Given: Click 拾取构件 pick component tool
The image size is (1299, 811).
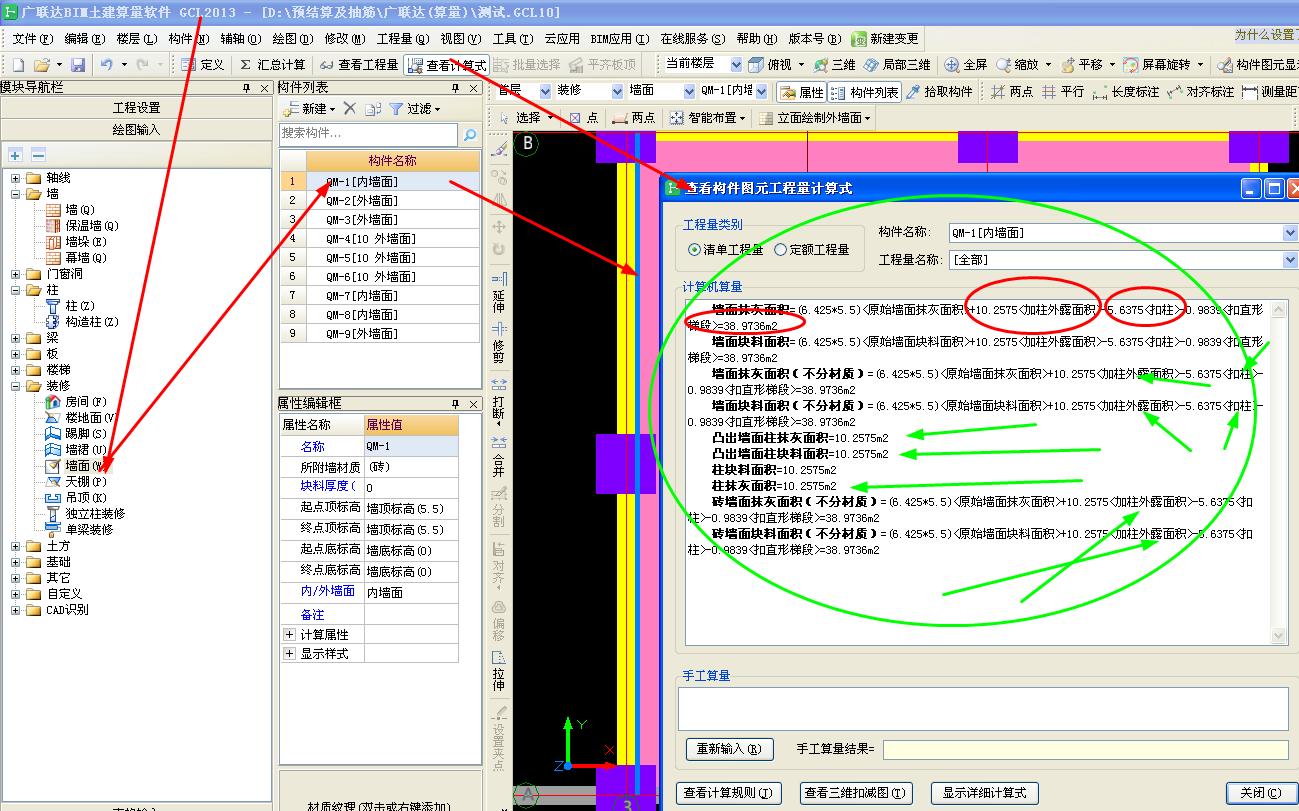Looking at the screenshot, I should pyautogui.click(x=940, y=92).
